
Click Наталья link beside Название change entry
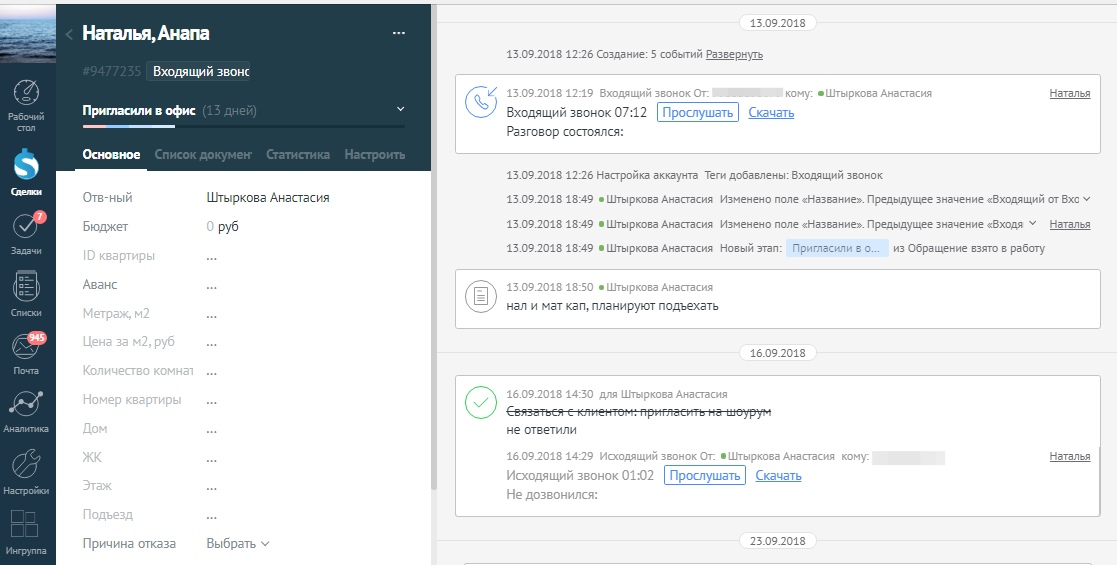(x=1069, y=224)
